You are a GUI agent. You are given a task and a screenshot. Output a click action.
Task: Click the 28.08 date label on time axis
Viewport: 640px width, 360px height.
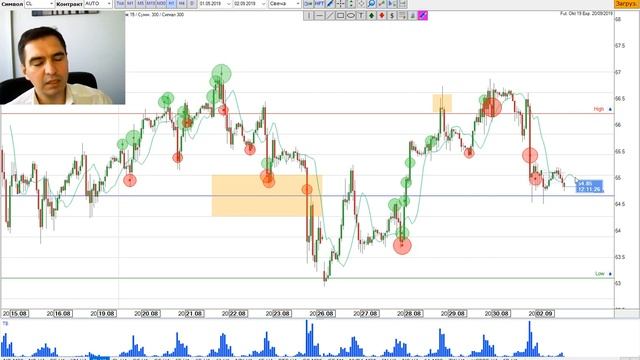tap(413, 313)
